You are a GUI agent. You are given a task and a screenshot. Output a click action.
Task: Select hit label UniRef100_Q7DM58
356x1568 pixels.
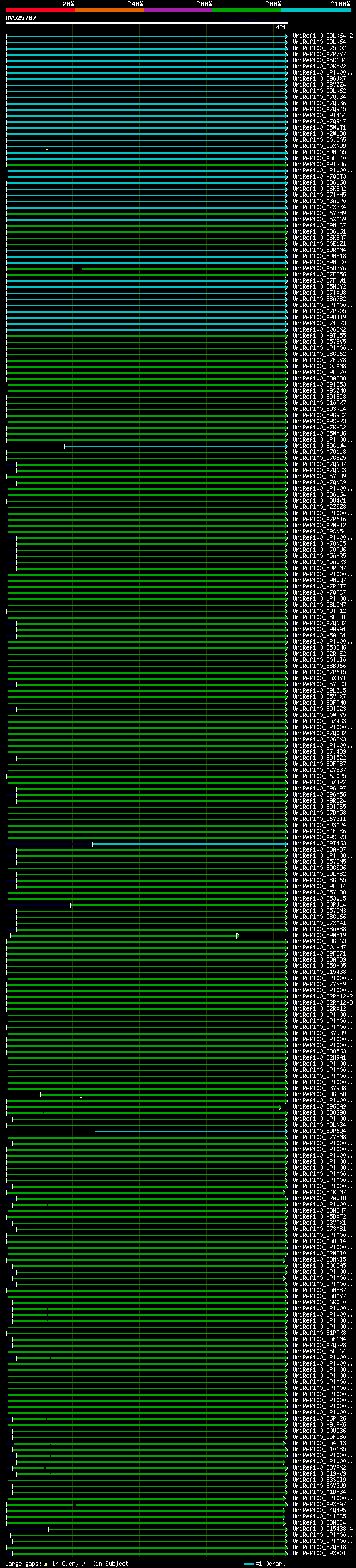pyautogui.click(x=319, y=813)
